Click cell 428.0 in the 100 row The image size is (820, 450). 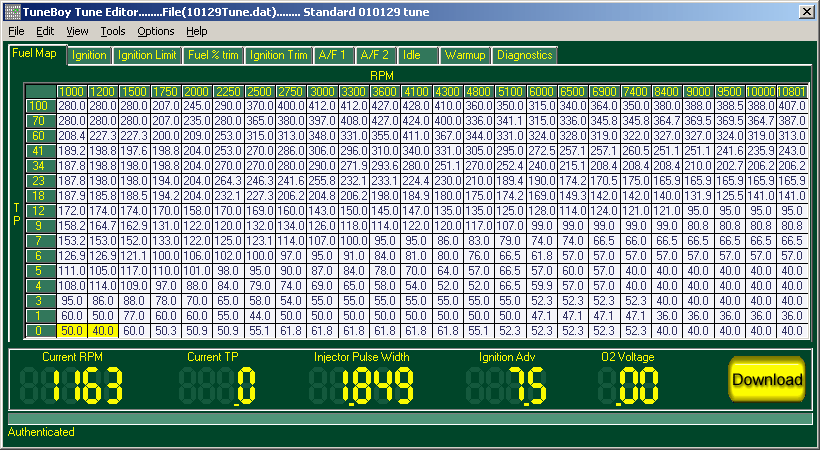416,106
